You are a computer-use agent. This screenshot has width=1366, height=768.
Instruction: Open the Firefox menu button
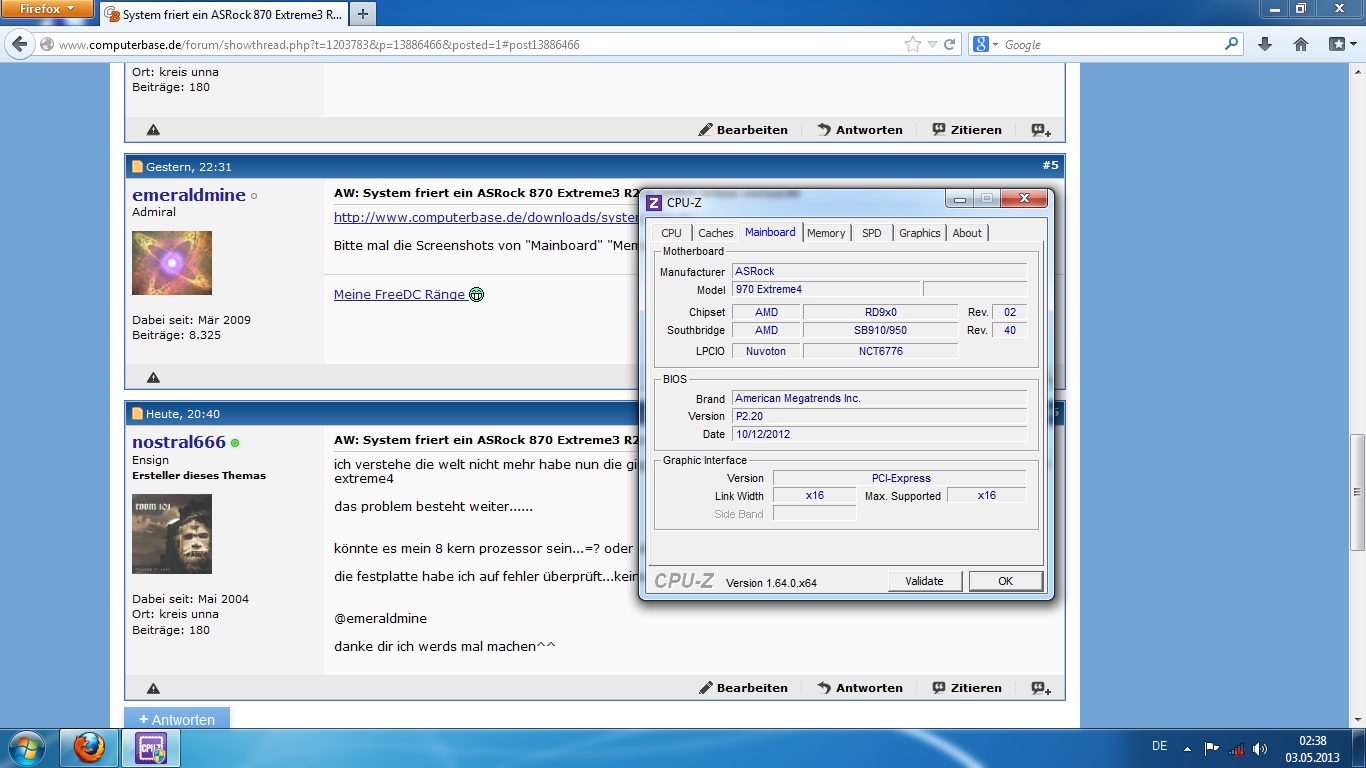pos(47,9)
